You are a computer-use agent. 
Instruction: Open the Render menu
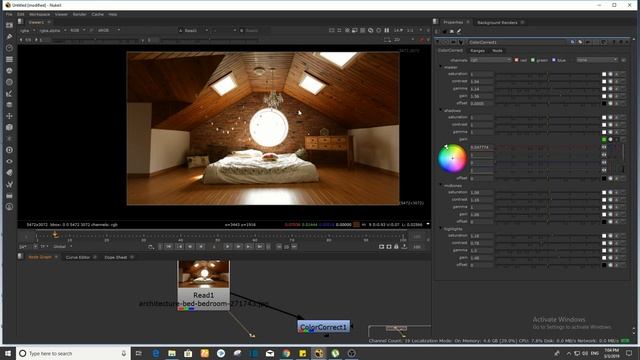[x=79, y=14]
